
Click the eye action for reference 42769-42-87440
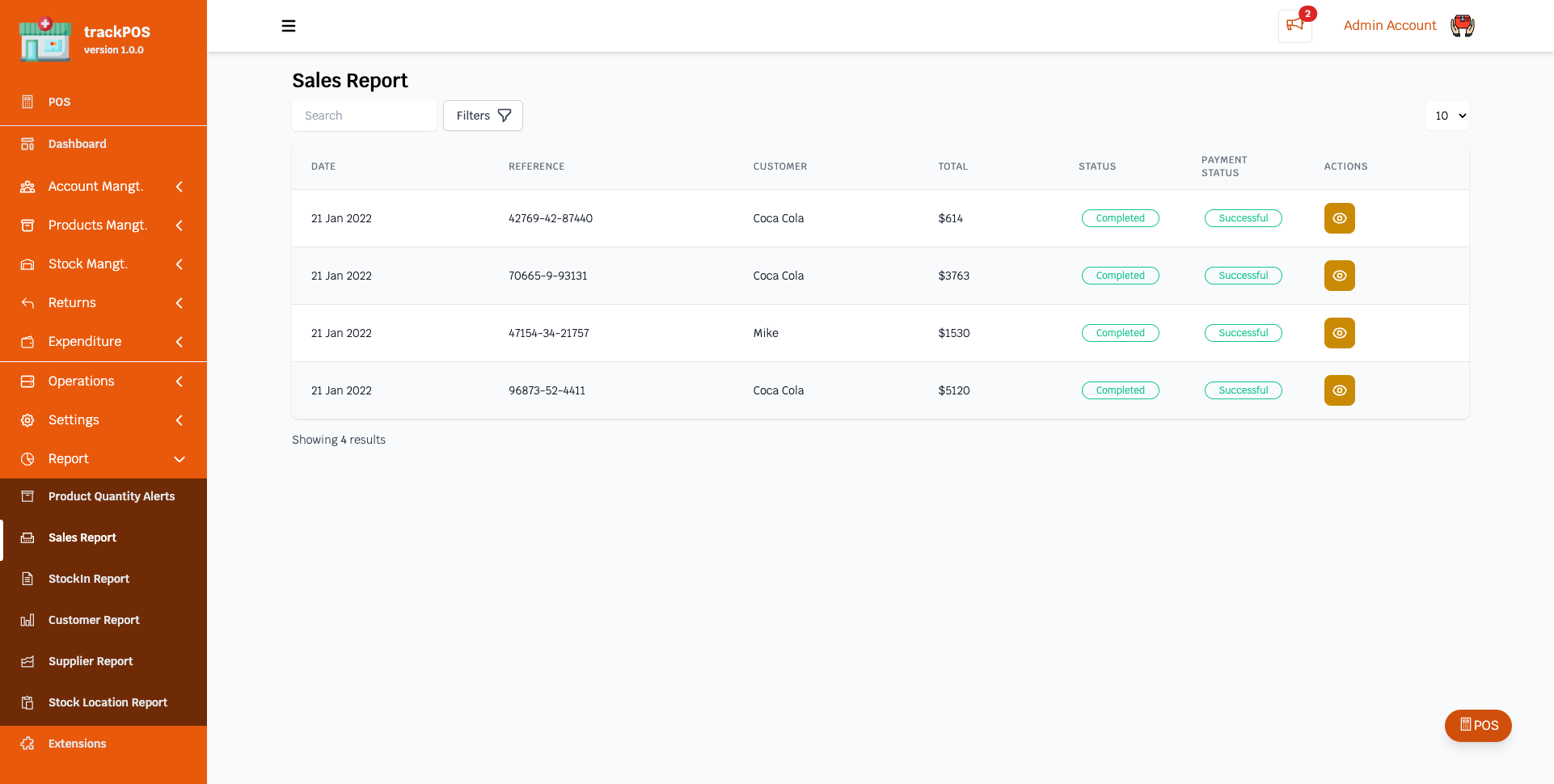(x=1339, y=218)
